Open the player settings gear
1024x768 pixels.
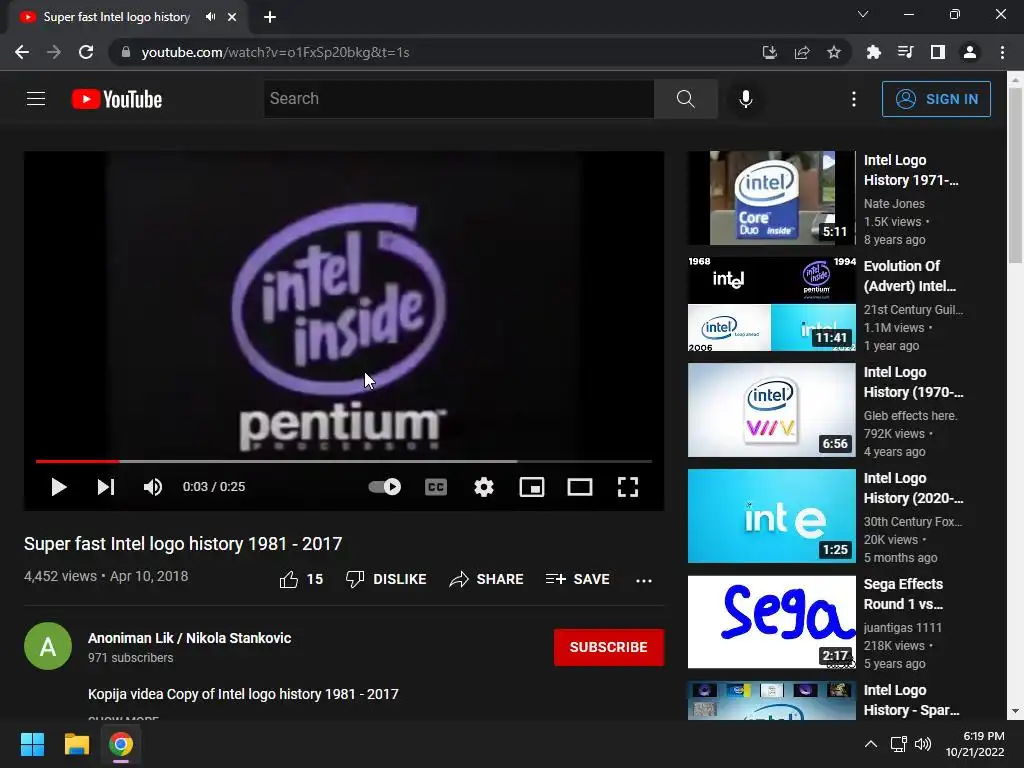tap(483, 487)
